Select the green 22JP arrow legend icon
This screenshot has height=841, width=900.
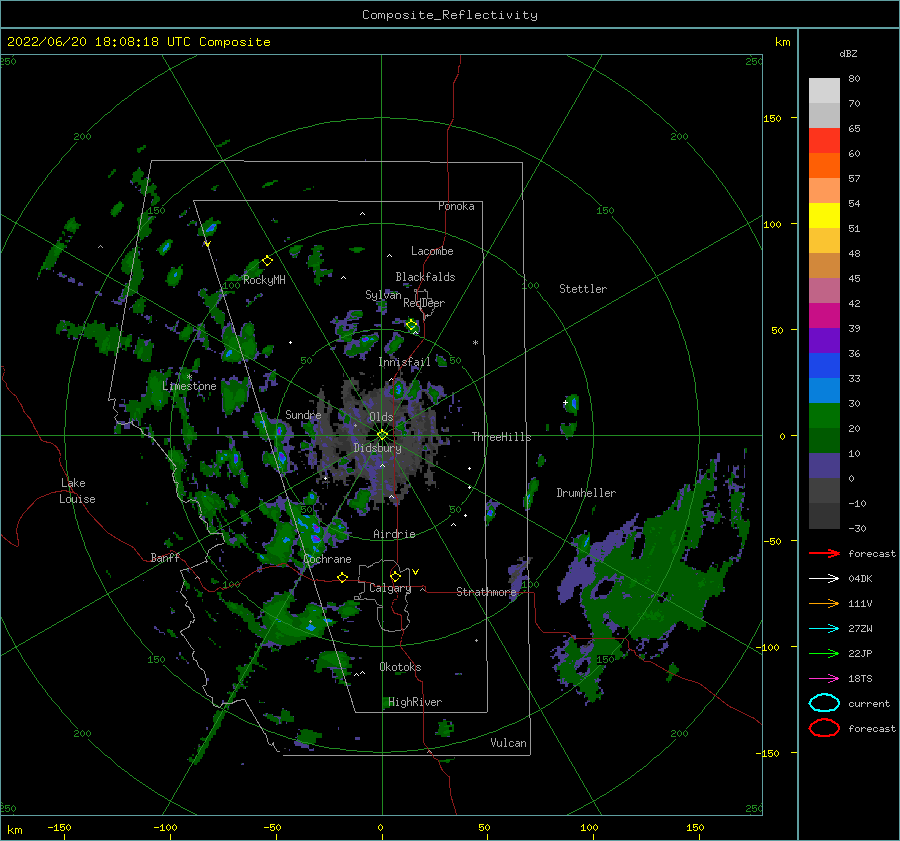pos(824,653)
